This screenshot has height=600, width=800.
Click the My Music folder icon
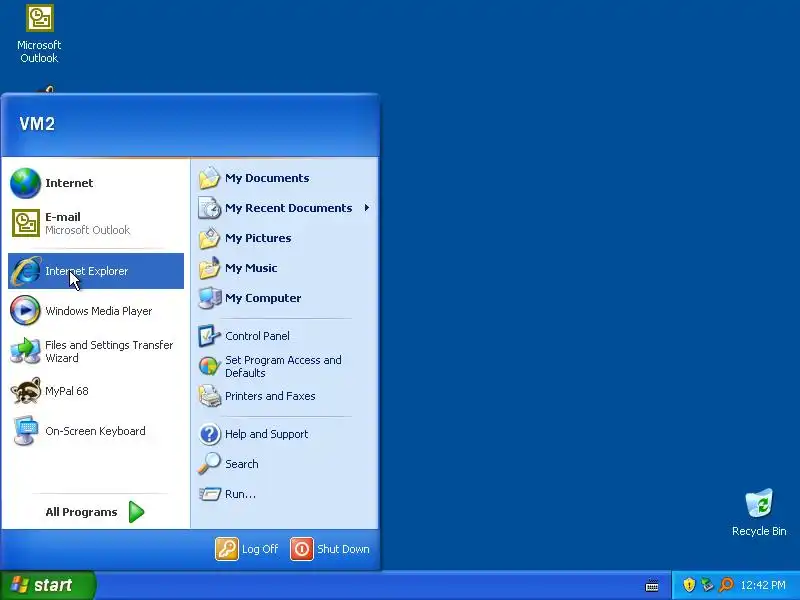pos(209,268)
